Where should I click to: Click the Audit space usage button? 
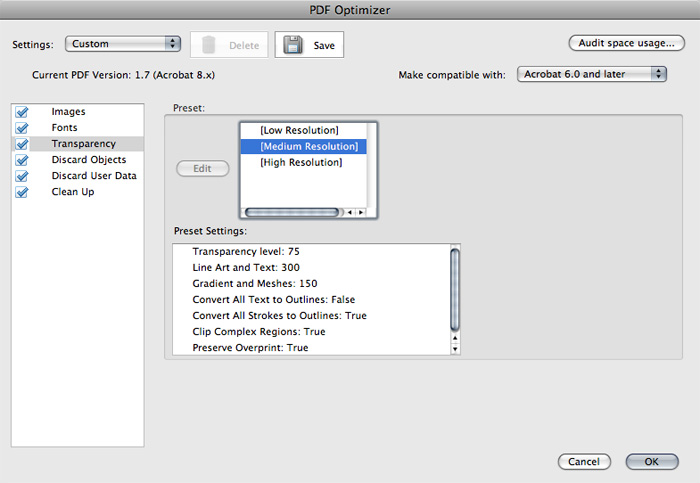point(626,44)
